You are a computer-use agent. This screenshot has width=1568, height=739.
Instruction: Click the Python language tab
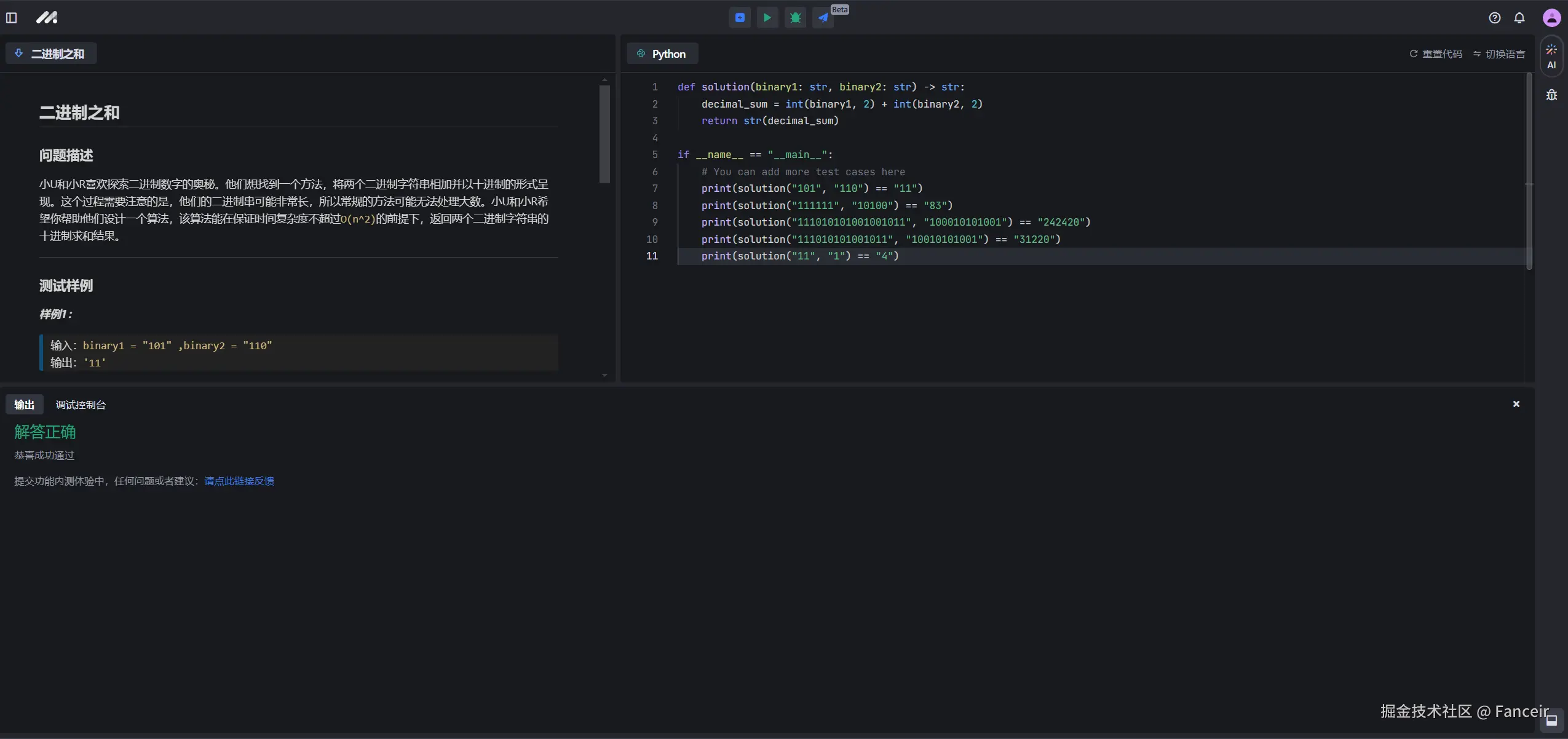(x=662, y=54)
